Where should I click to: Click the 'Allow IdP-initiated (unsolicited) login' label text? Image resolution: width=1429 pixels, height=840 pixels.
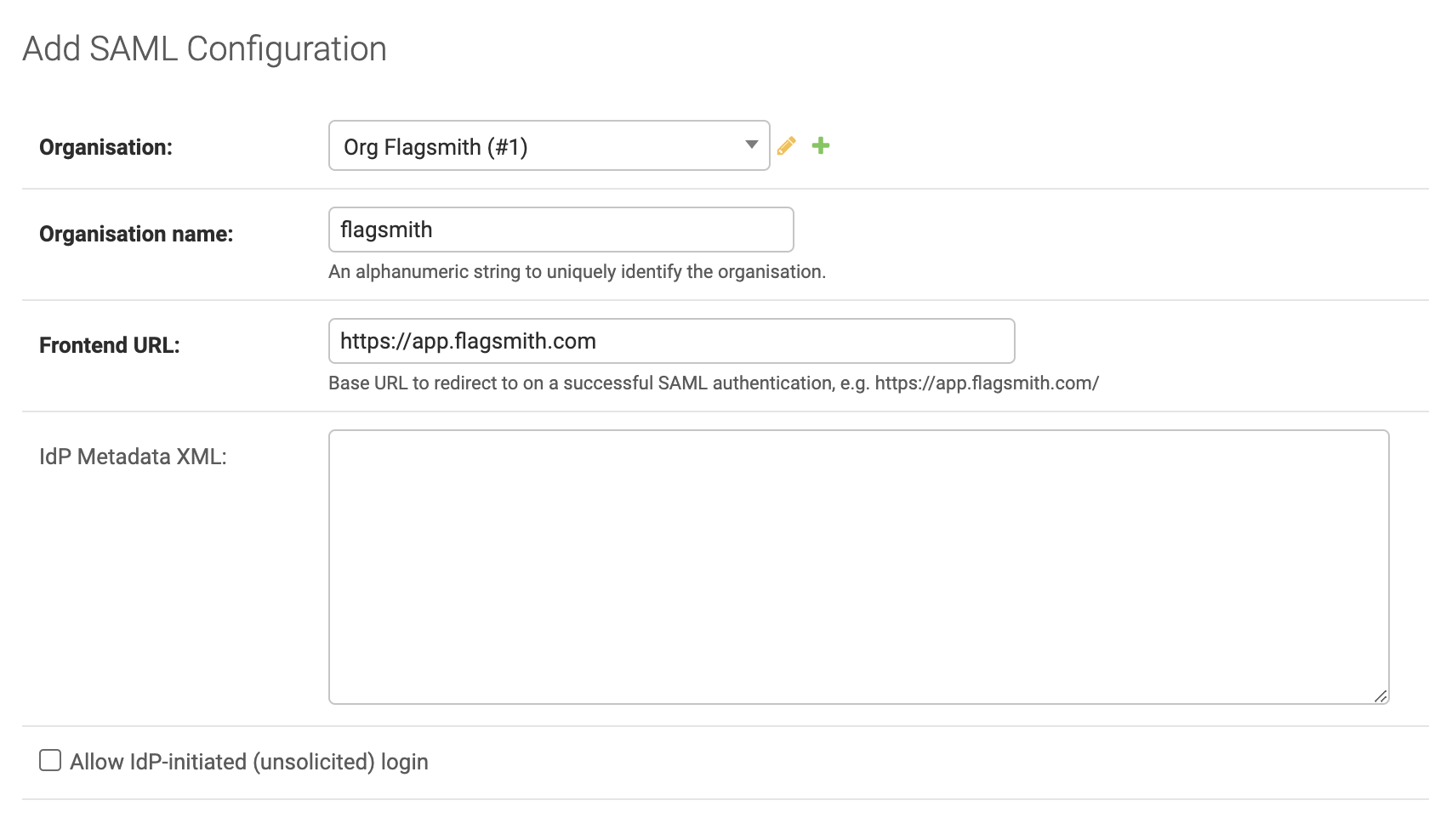(x=249, y=762)
